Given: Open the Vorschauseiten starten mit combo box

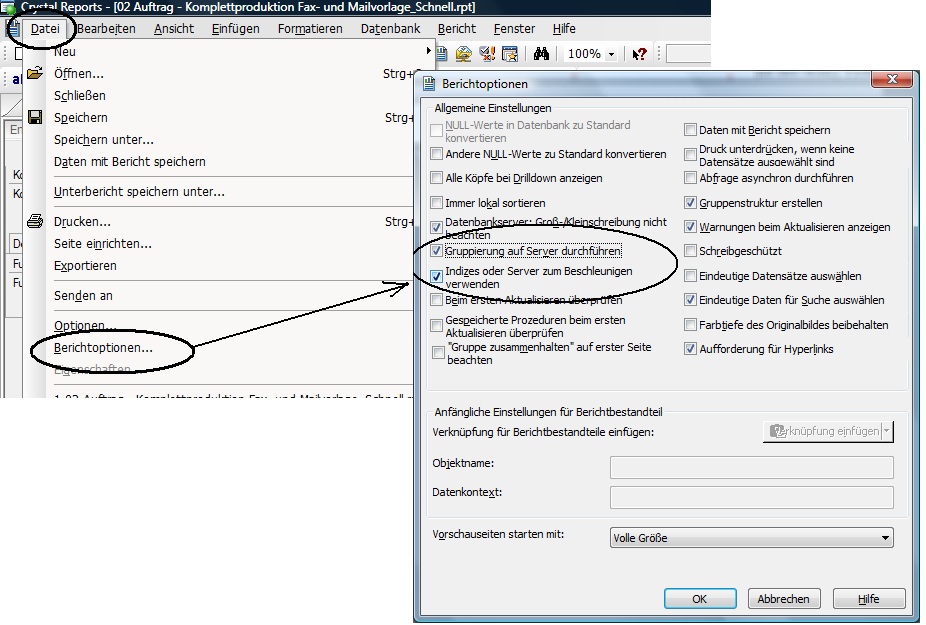Looking at the screenshot, I should tap(751, 538).
